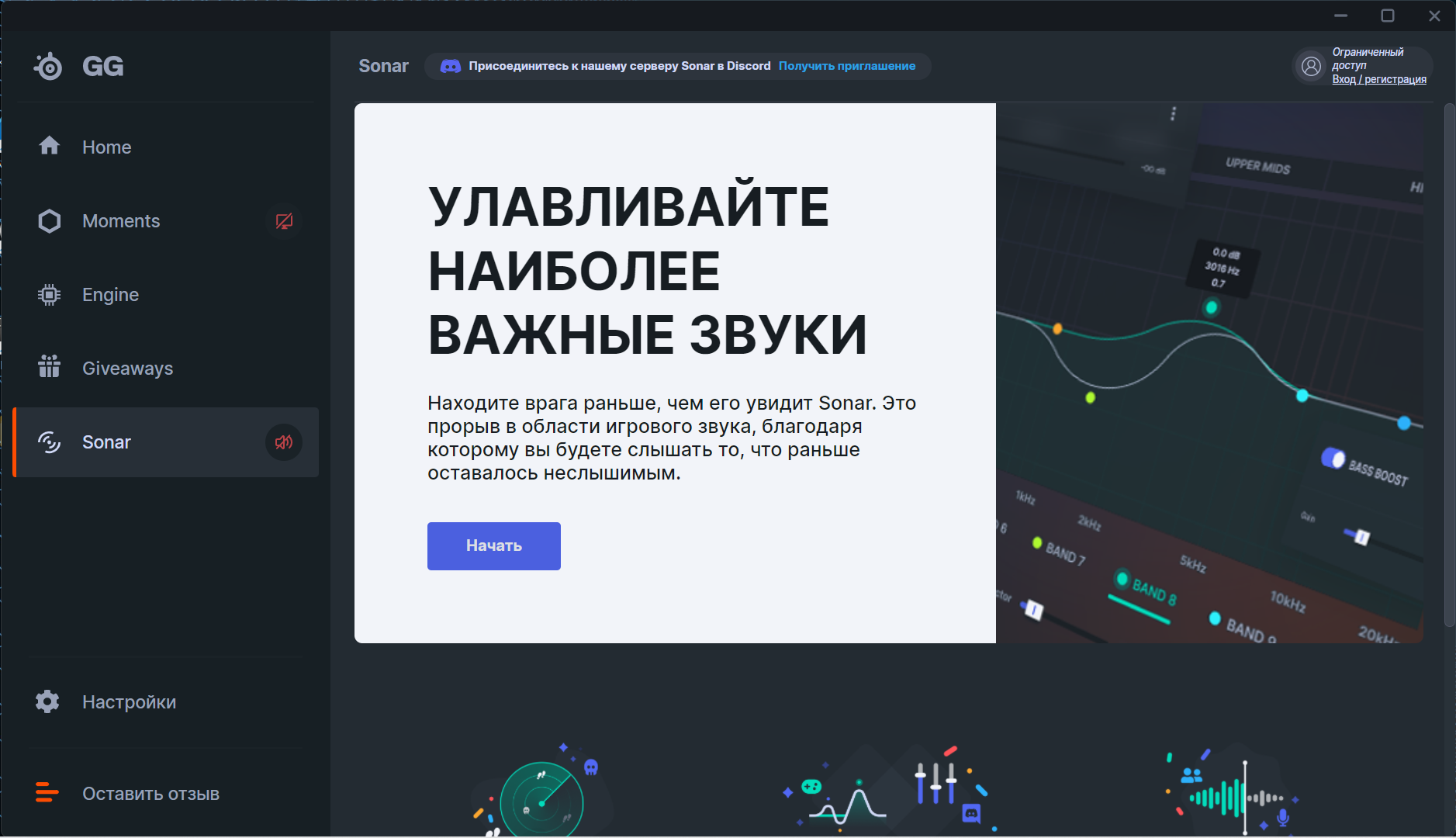The height and width of the screenshot is (838, 1456).
Task: Click the paragraph starting with Находите врага раньше
Action: [672, 438]
